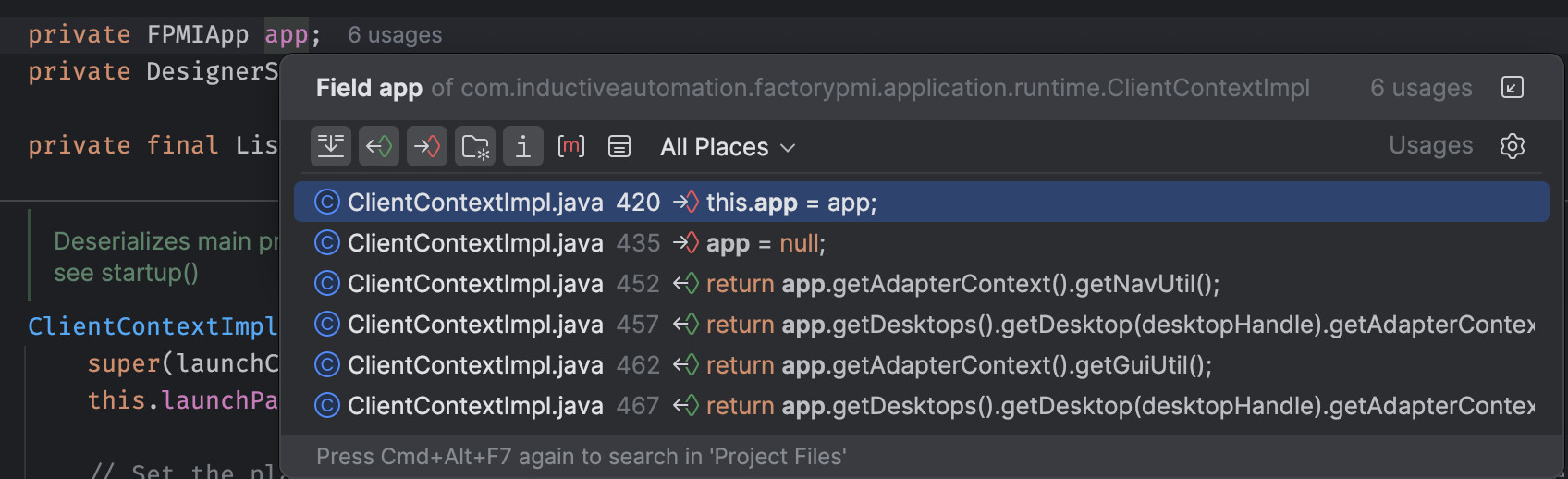
Task: Click the preview source toolbar icon
Action: tap(619, 146)
